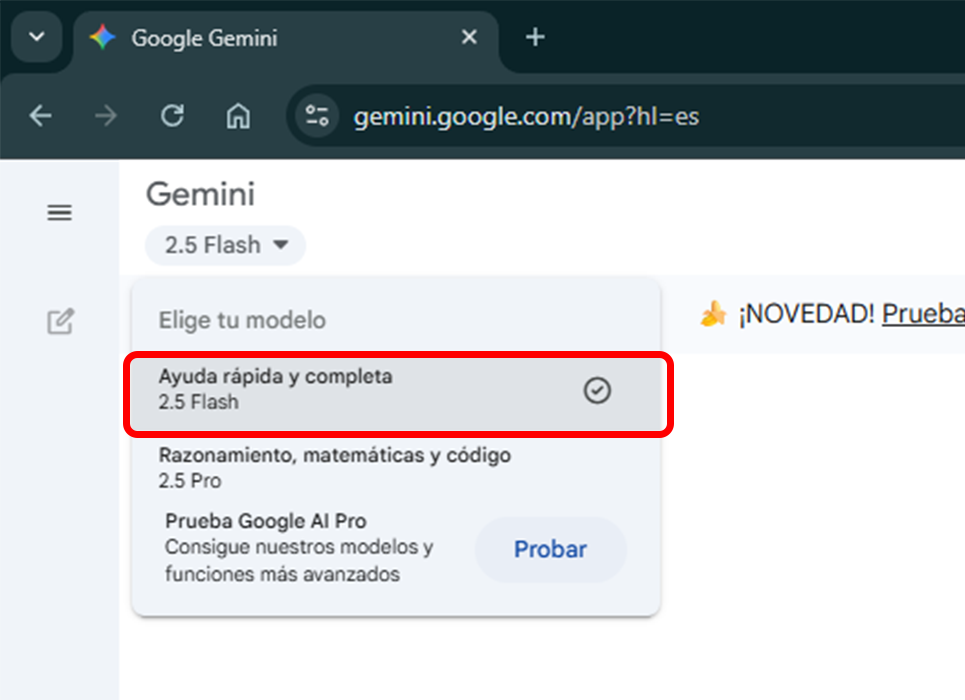Go to the browser home page
The height and width of the screenshot is (700, 965).
(x=238, y=115)
